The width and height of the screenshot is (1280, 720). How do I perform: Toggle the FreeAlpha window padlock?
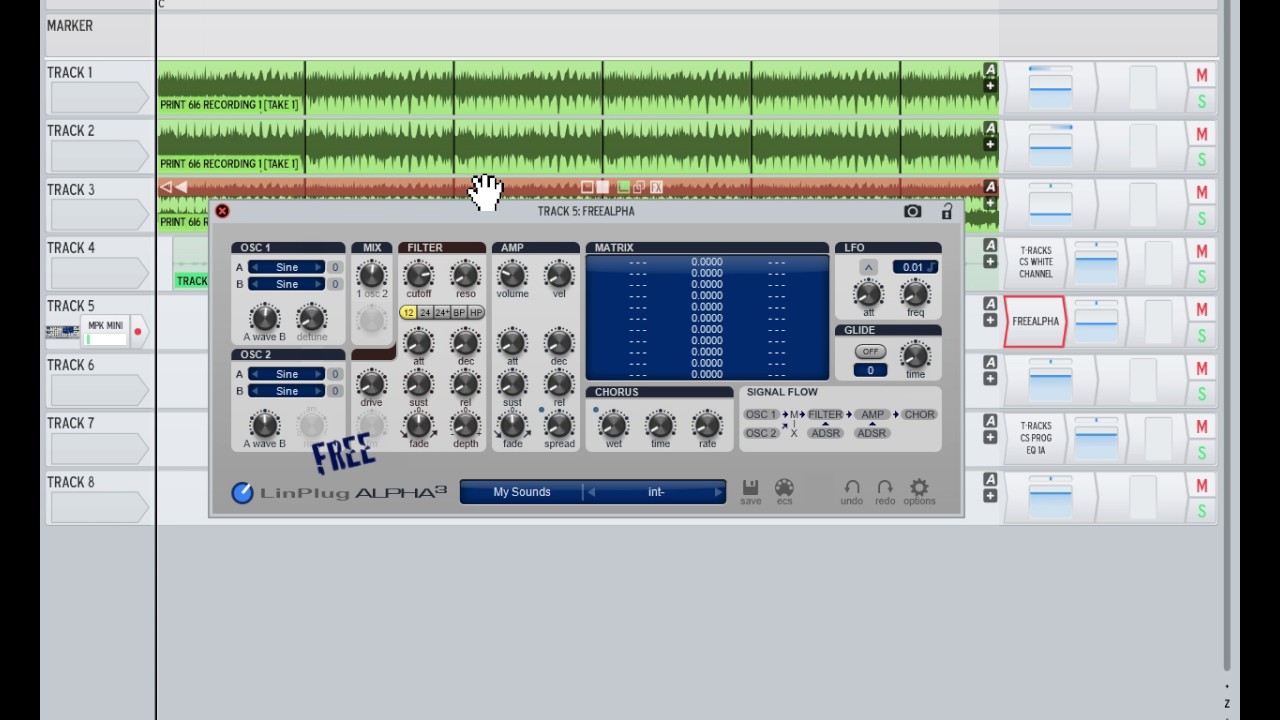click(x=947, y=211)
